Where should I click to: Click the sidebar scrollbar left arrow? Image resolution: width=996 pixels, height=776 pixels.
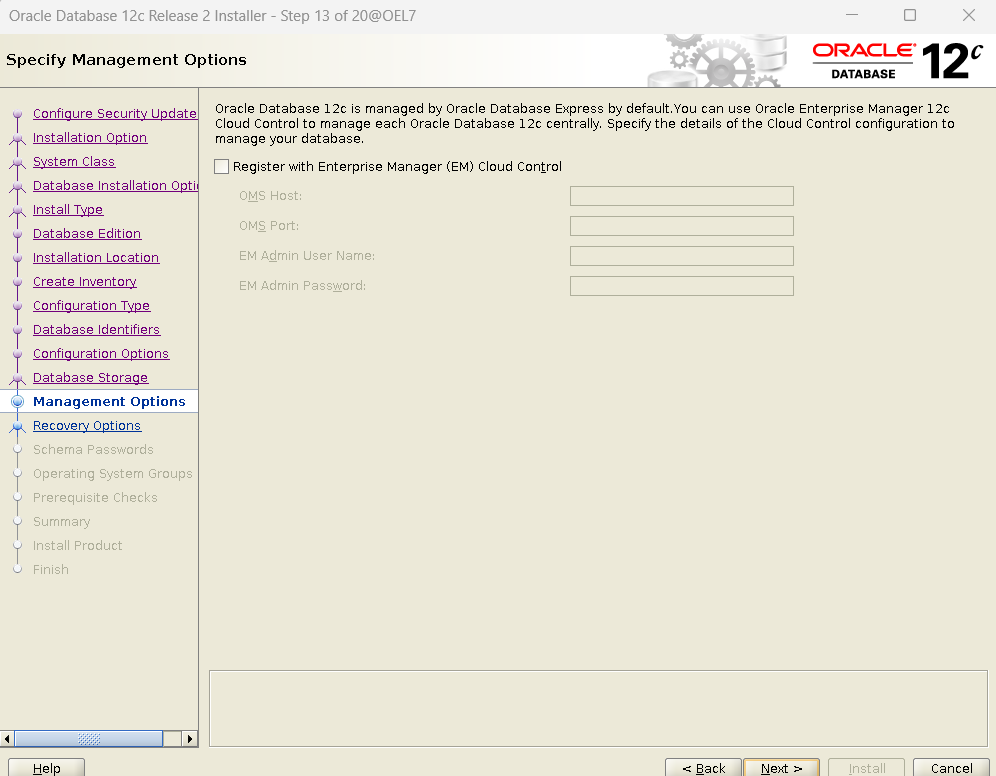[x=7, y=739]
